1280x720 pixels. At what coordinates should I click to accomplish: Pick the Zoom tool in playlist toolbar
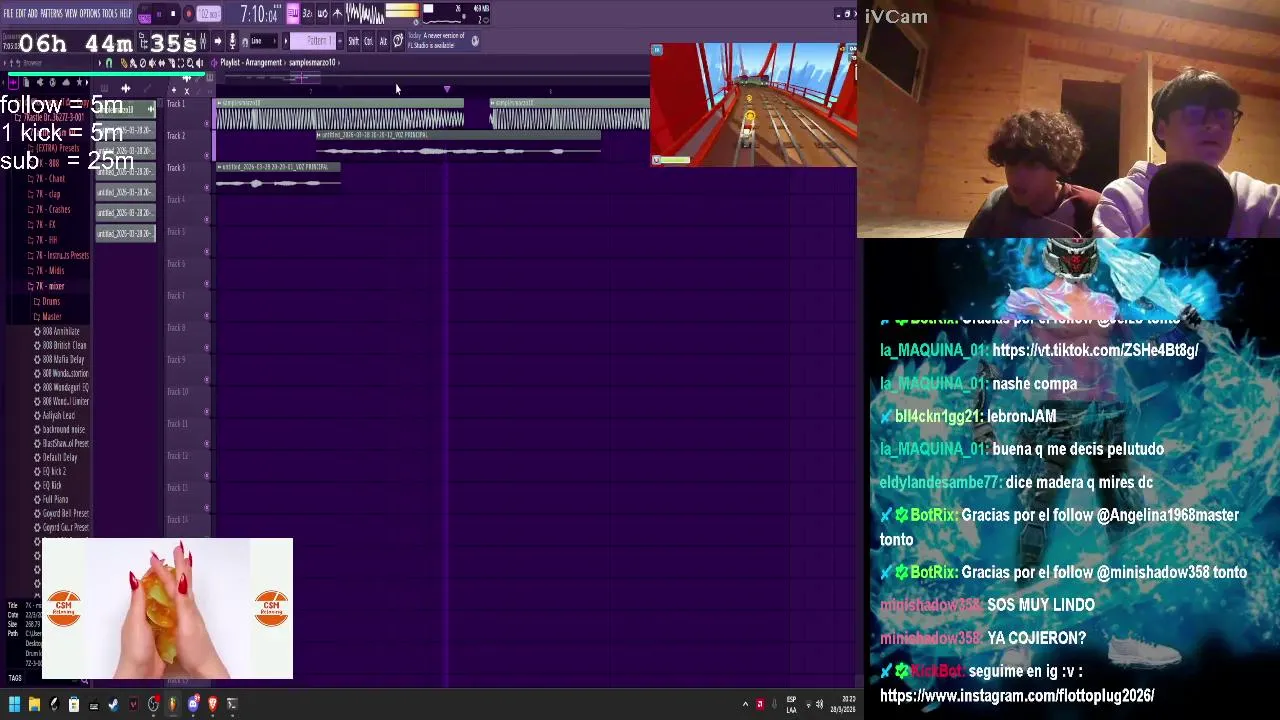click(190, 62)
